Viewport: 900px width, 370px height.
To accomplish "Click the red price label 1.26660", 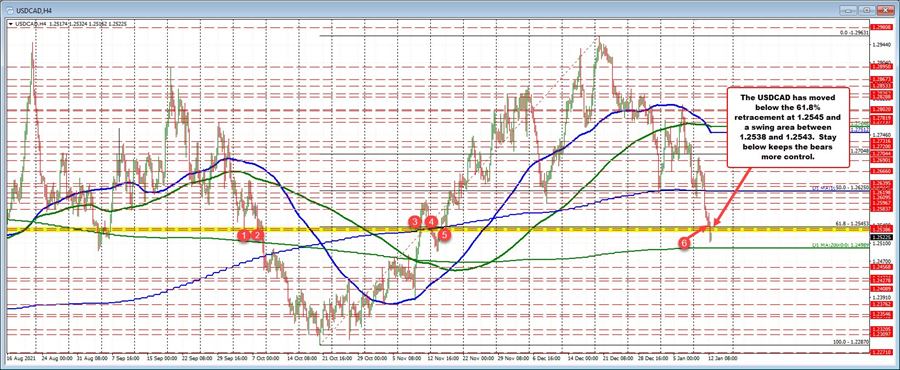I will tap(883, 171).
